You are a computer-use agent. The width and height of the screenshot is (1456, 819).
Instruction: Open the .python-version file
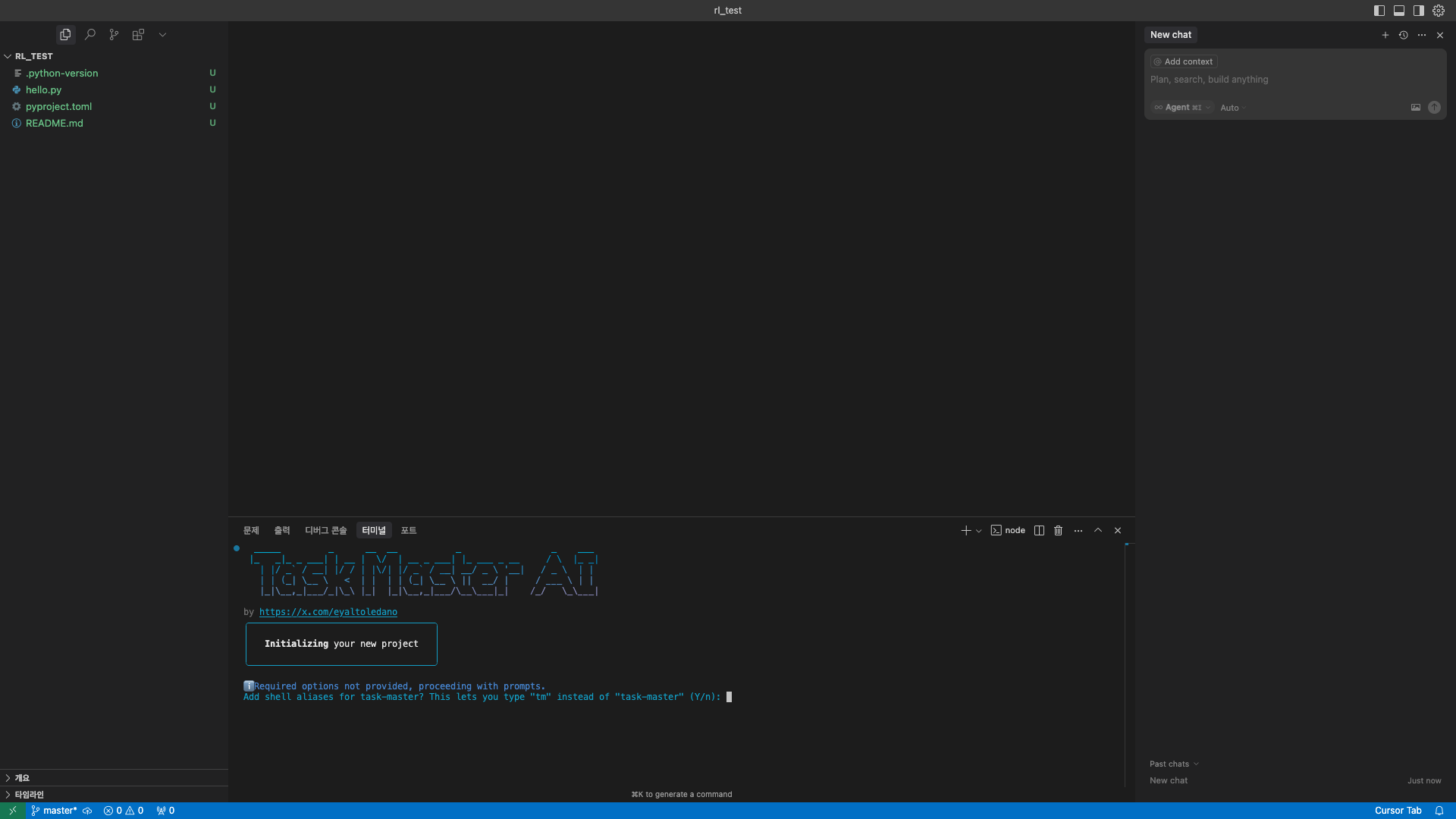pyautogui.click(x=114, y=73)
